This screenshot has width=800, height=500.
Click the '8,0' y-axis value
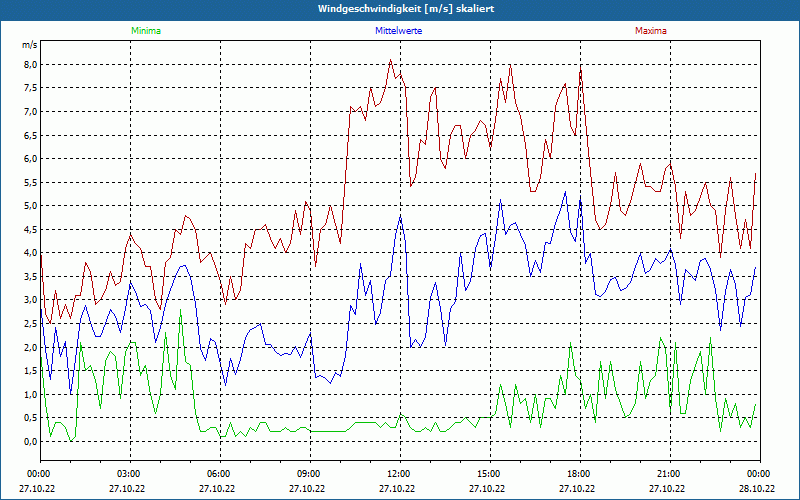point(30,64)
